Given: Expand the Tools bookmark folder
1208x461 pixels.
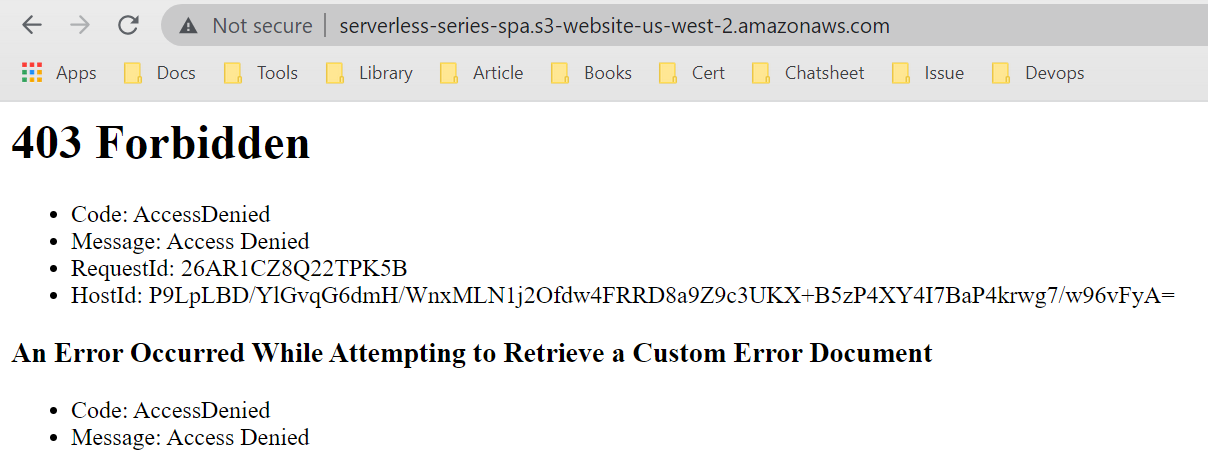Looking at the screenshot, I should (262, 73).
